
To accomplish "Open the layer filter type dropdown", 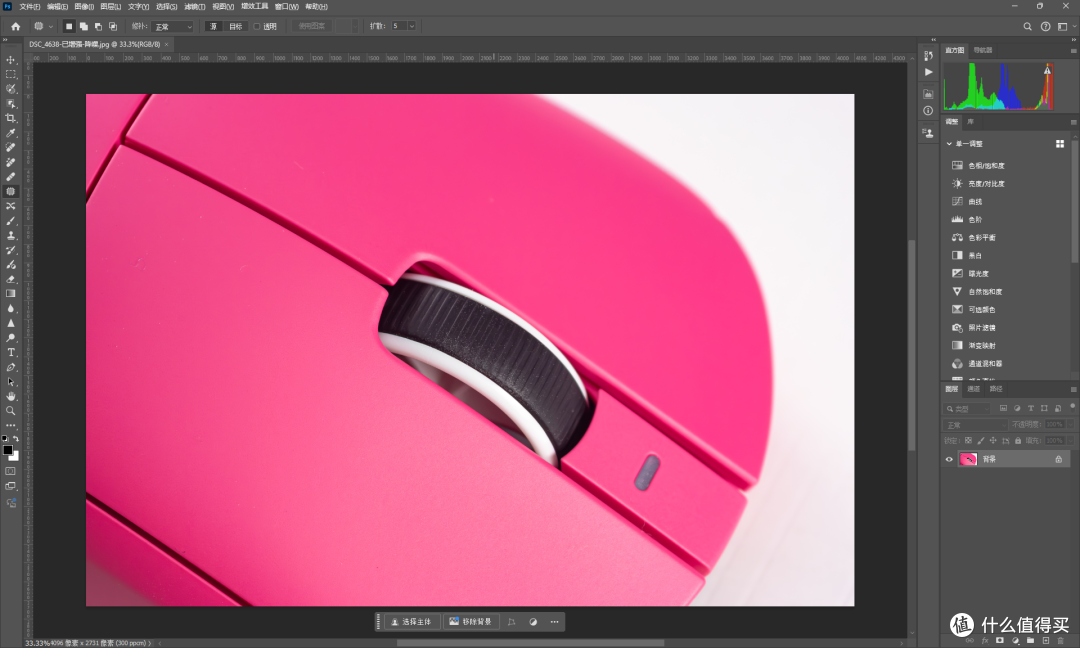I will pos(968,408).
